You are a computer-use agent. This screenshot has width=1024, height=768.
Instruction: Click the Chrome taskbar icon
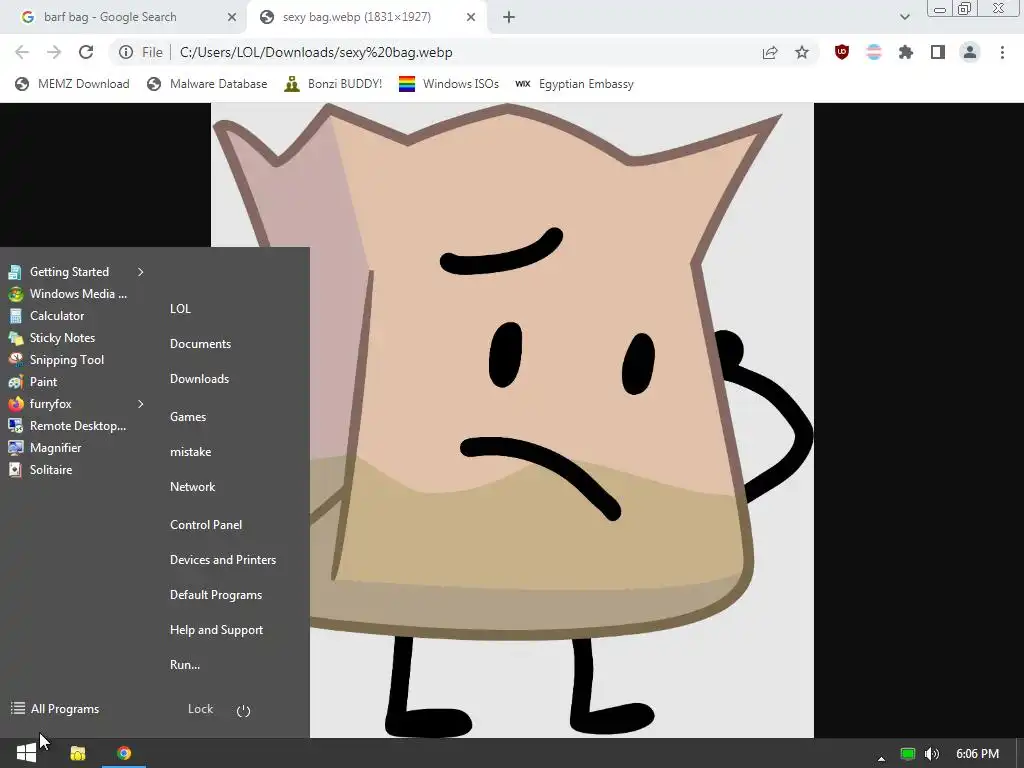tap(123, 753)
